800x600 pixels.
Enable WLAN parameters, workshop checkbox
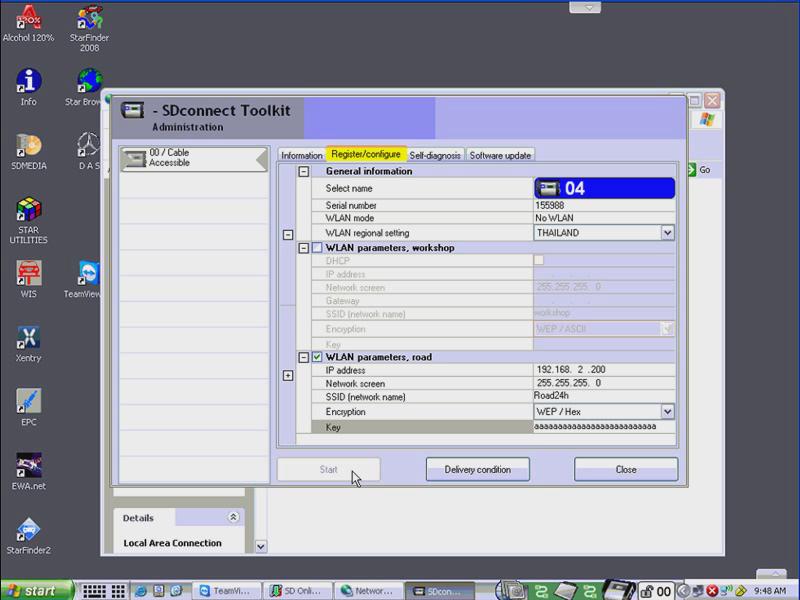pyautogui.click(x=317, y=247)
